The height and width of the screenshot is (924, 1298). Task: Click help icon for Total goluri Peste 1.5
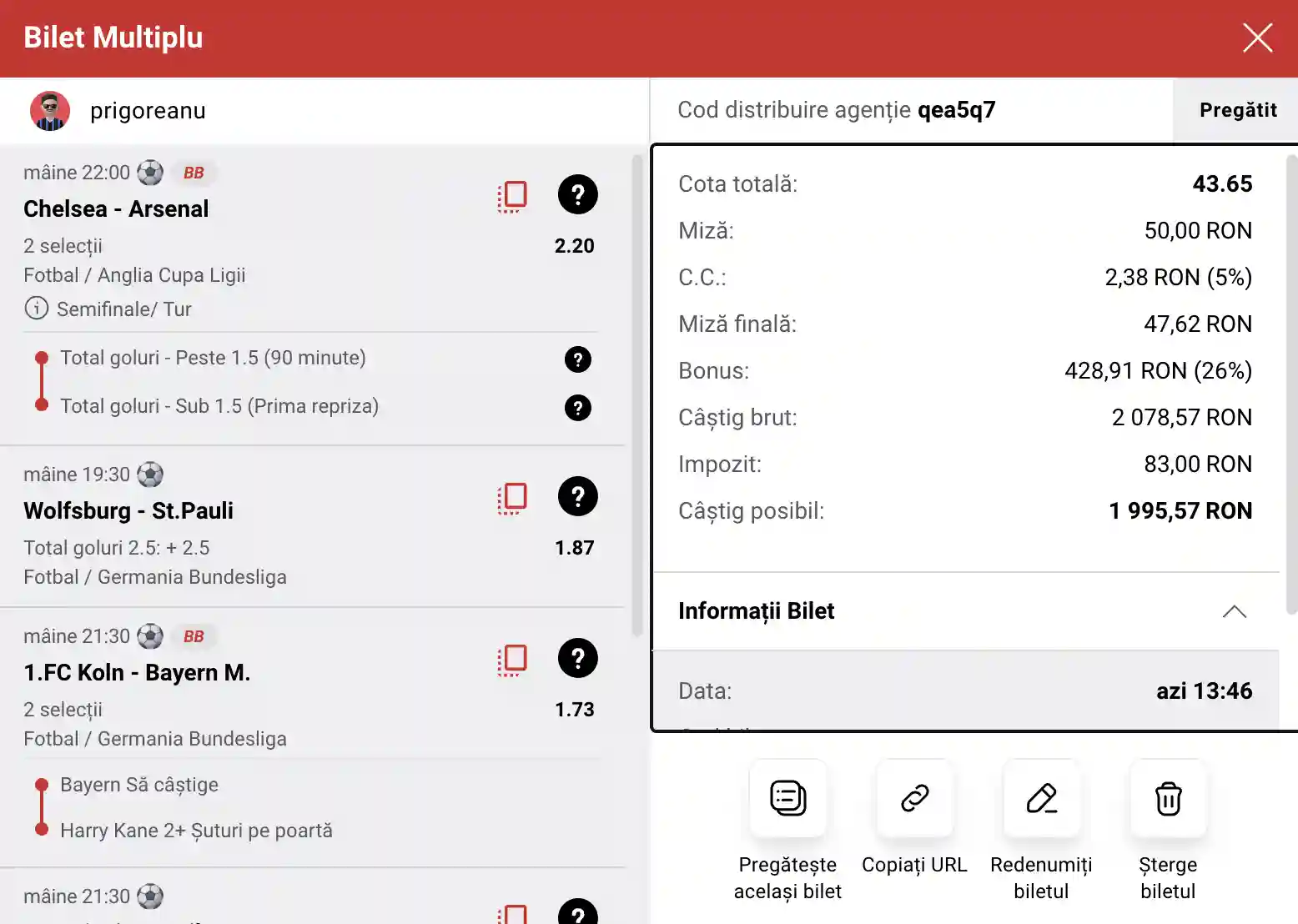[577, 359]
